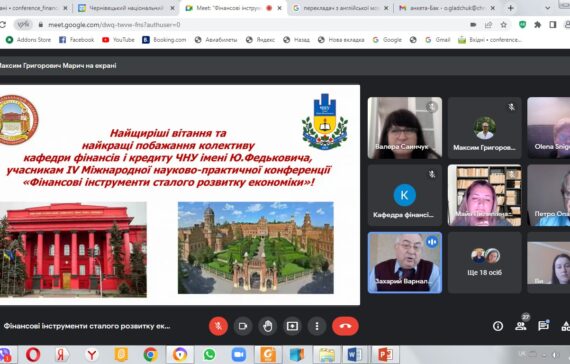This screenshot has width=570, height=364.
Task: Open Google bookmark
Action: (387, 40)
